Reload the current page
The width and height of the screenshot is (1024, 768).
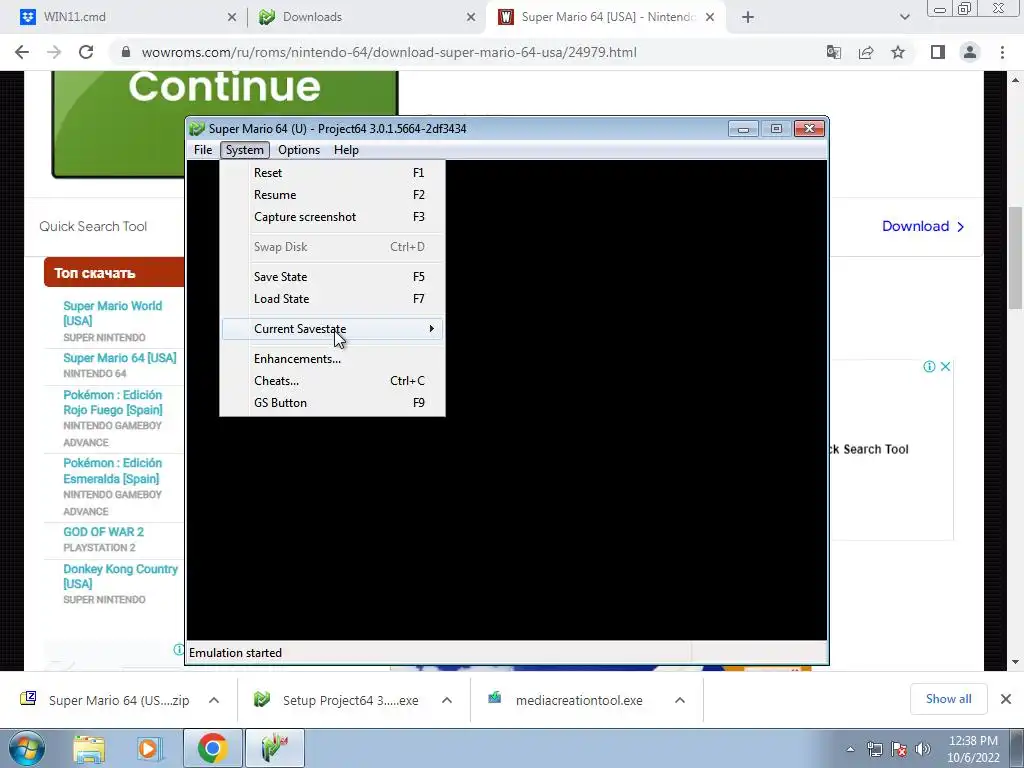[86, 52]
